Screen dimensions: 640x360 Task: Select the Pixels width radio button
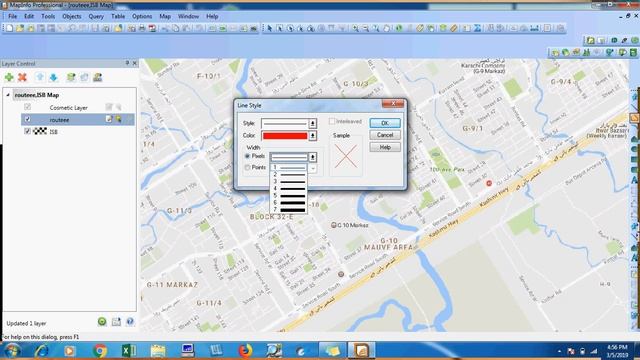coord(247,156)
